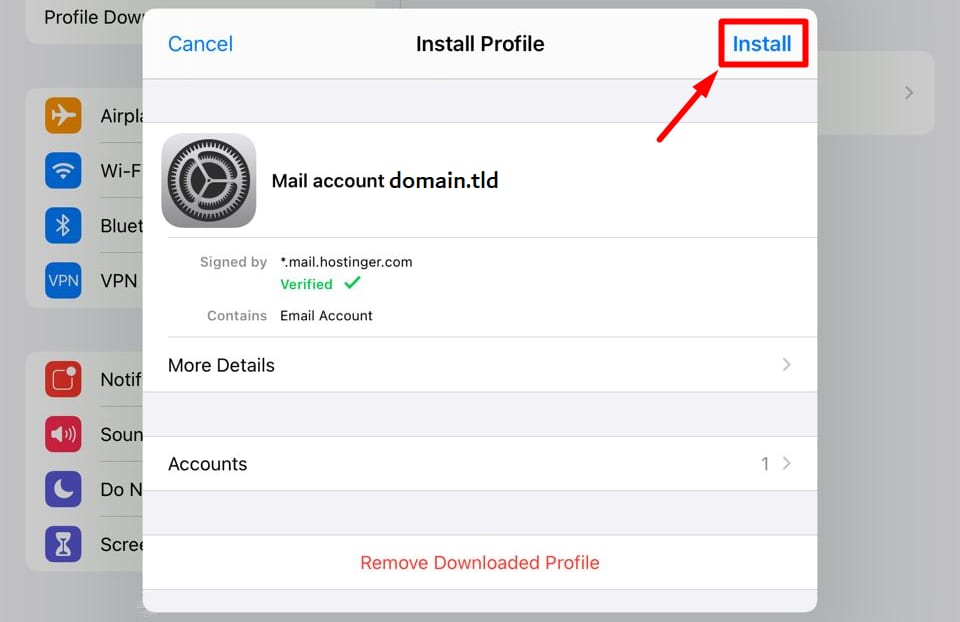Tap Remove Downloaded Profile
Image resolution: width=960 pixels, height=622 pixels.
coord(479,562)
